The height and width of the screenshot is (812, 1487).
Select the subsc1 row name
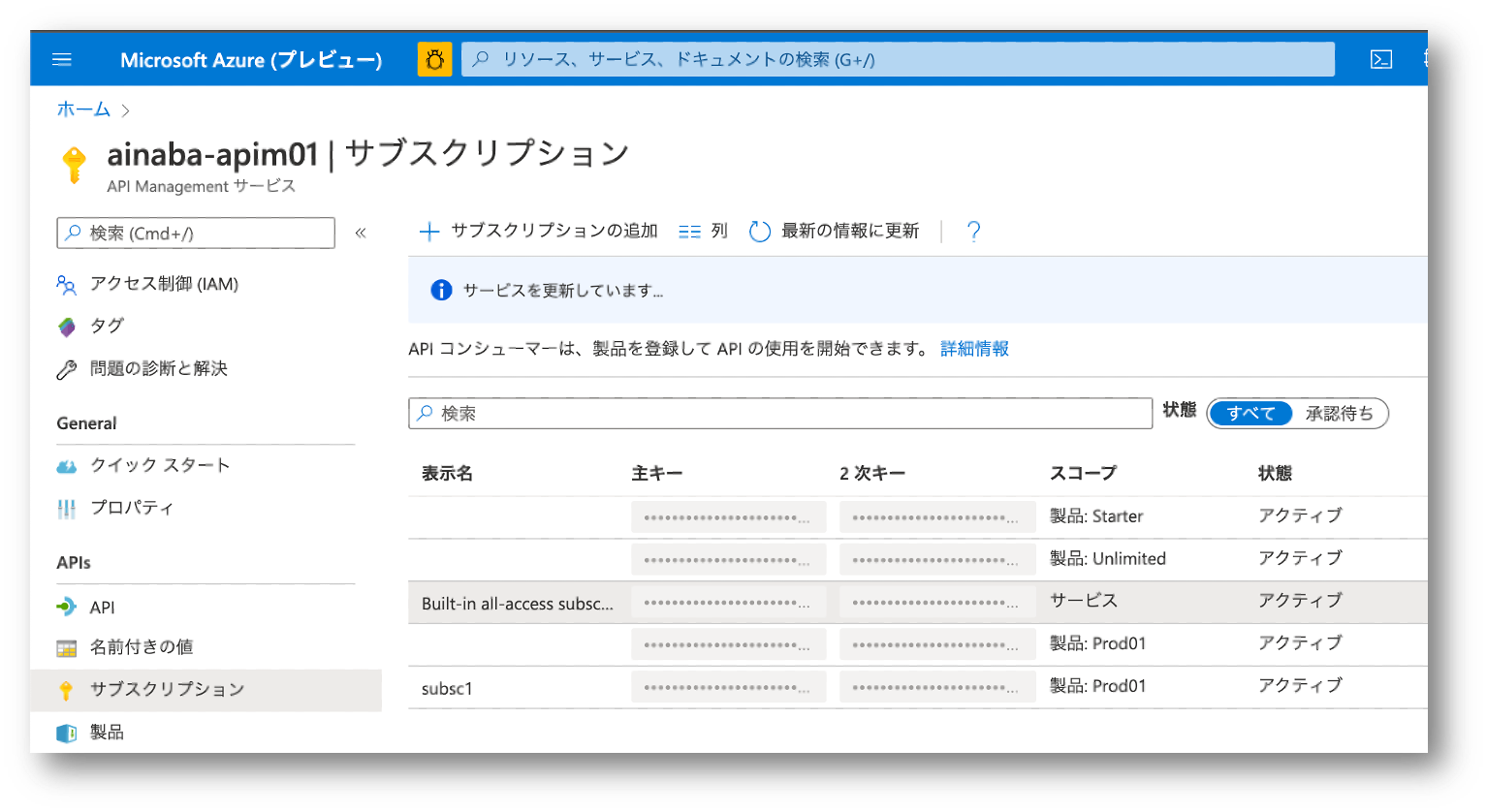[447, 689]
